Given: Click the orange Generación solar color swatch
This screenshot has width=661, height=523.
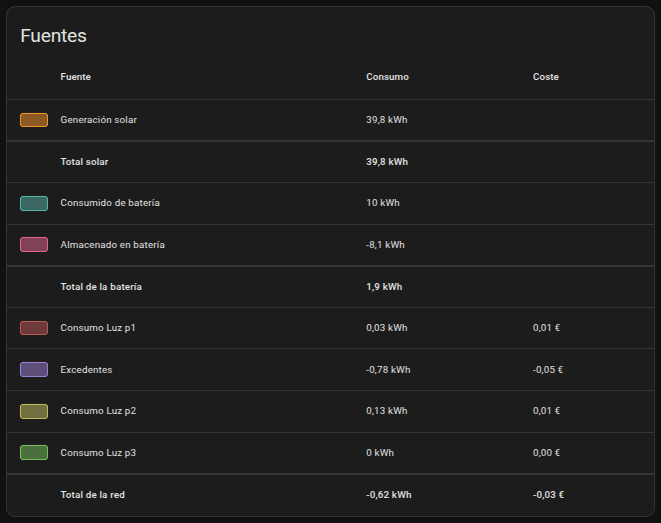Looking at the screenshot, I should point(34,120).
